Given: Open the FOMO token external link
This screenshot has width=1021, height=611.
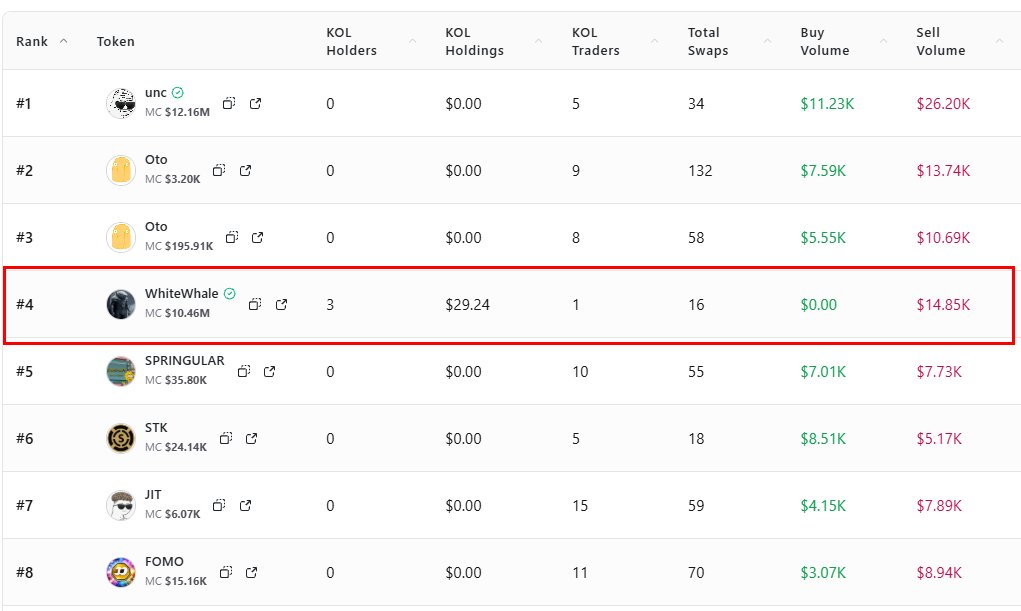Looking at the screenshot, I should [x=251, y=572].
